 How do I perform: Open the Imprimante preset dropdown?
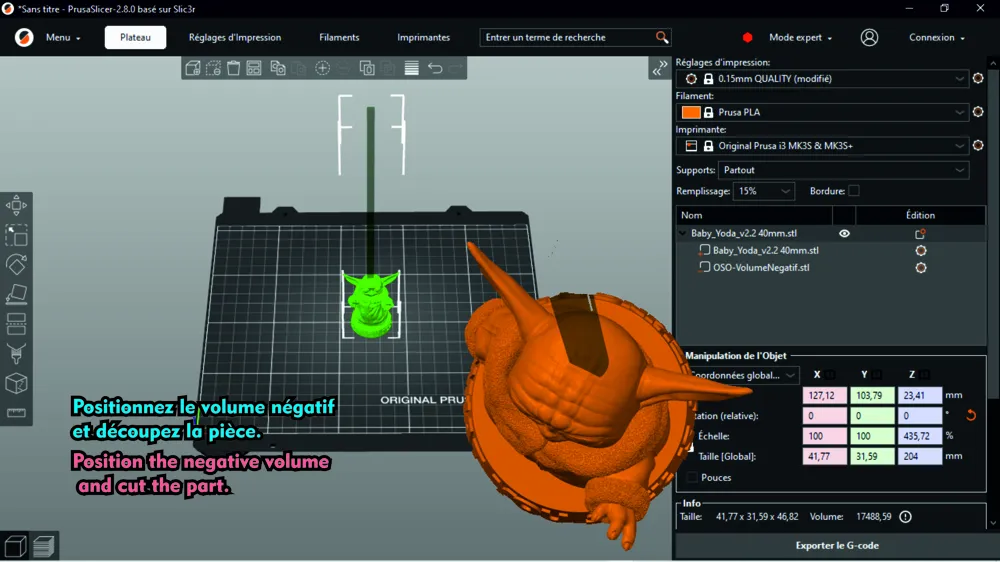[822, 145]
